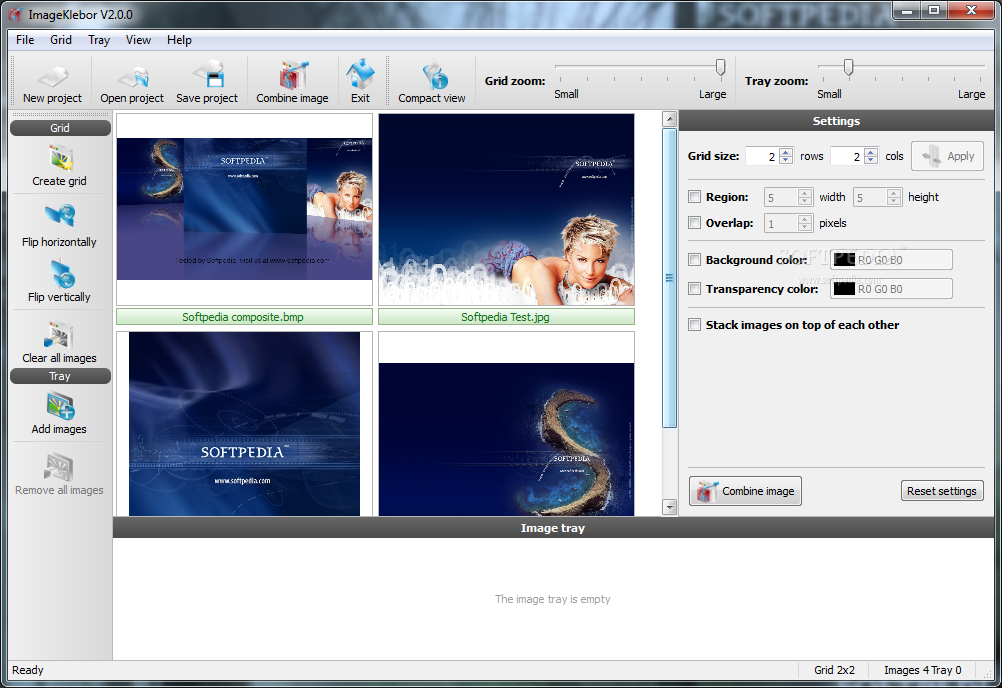Open the View menu

coord(138,40)
